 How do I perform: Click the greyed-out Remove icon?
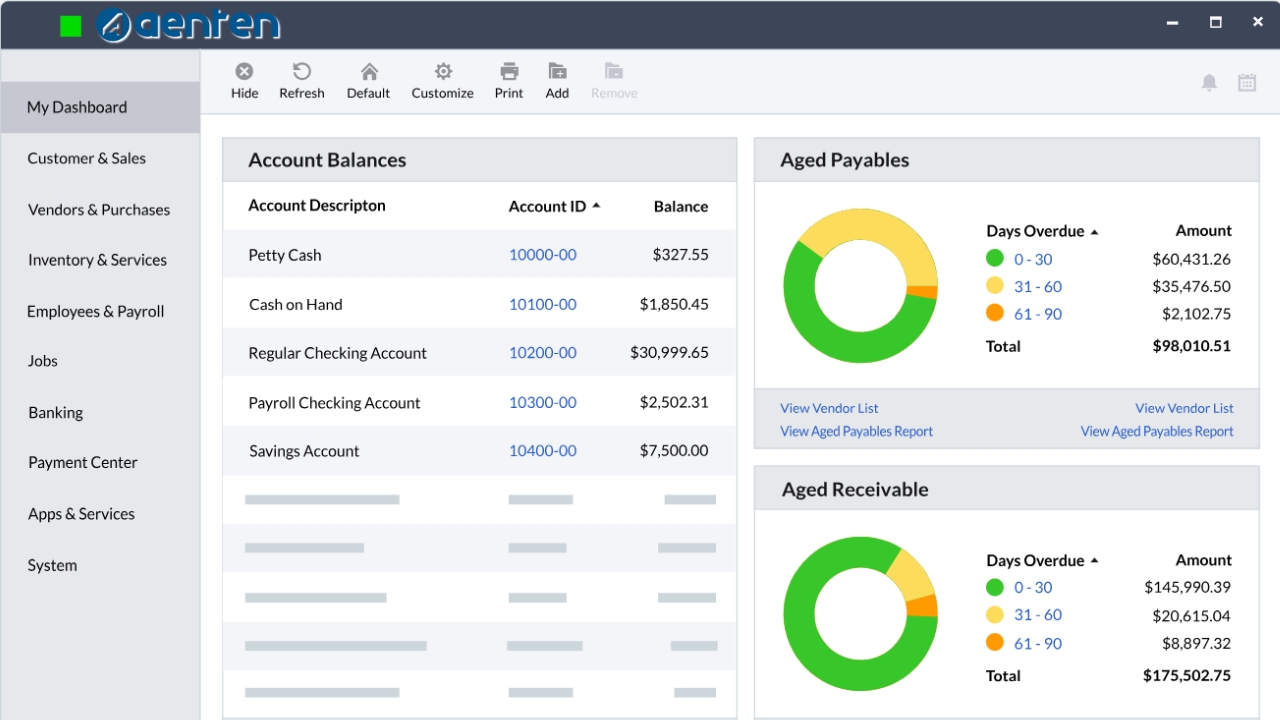(x=614, y=72)
